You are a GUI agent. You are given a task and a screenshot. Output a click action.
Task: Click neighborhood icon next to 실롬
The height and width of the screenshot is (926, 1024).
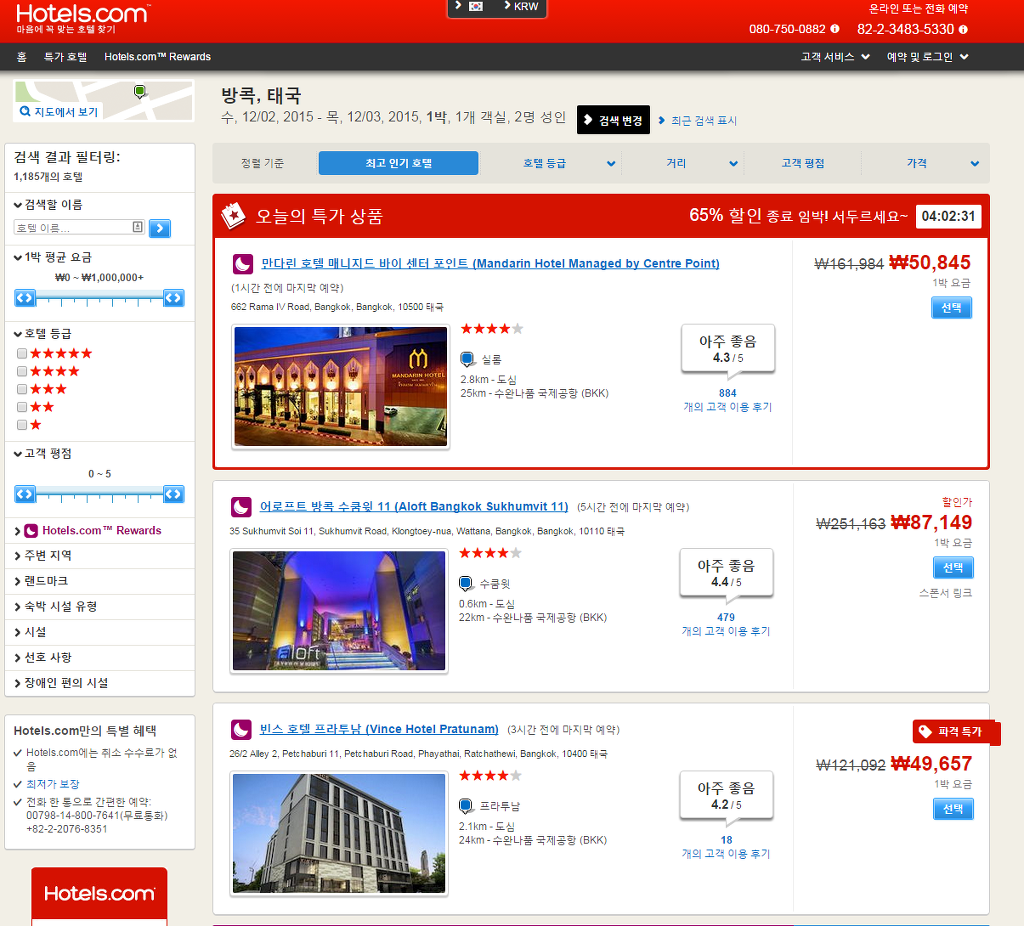[467, 359]
